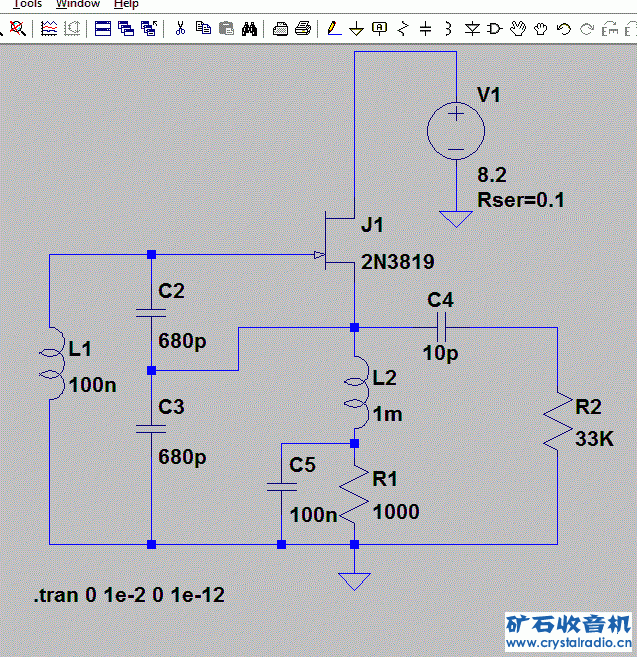The image size is (637, 657).
Task: Open the Place Component gate icon
Action: click(495, 29)
